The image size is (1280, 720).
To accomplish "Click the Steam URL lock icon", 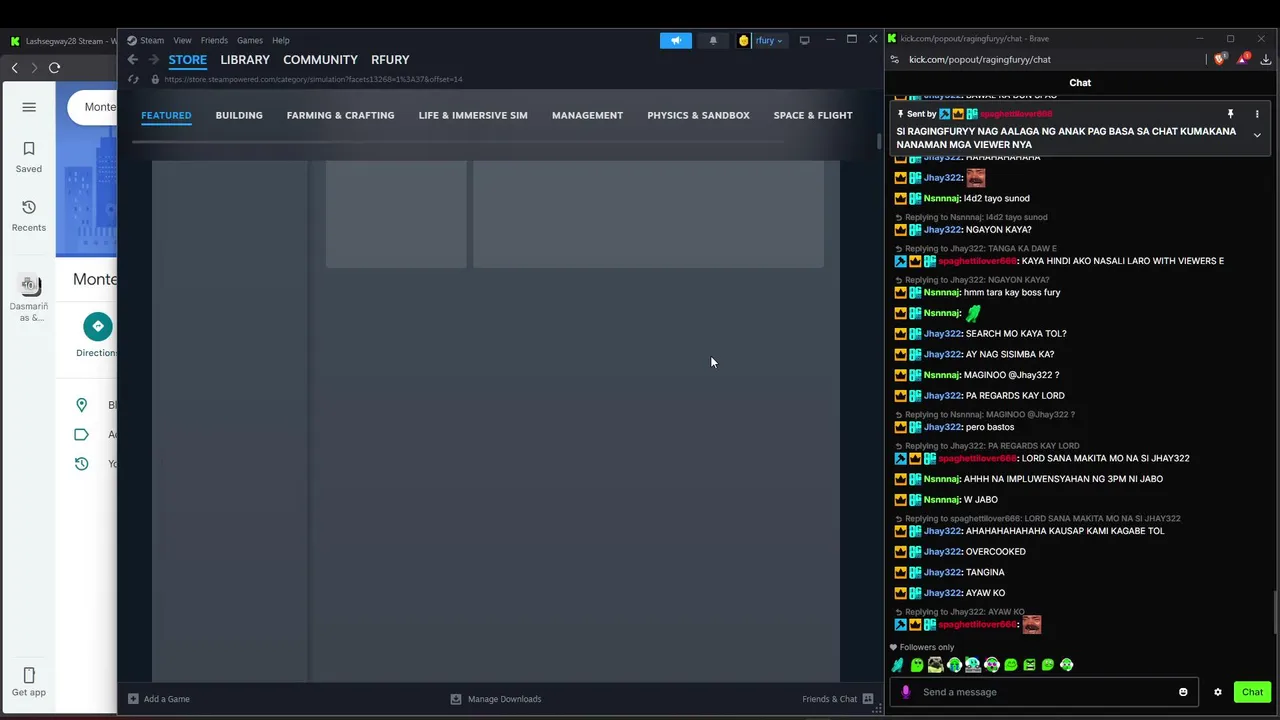I will [x=155, y=79].
